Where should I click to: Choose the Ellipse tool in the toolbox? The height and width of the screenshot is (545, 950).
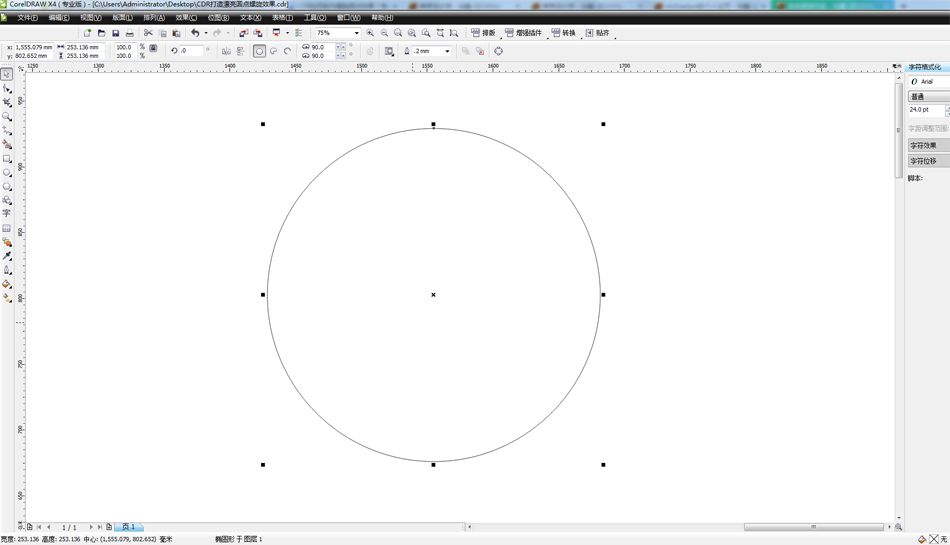tap(7, 173)
